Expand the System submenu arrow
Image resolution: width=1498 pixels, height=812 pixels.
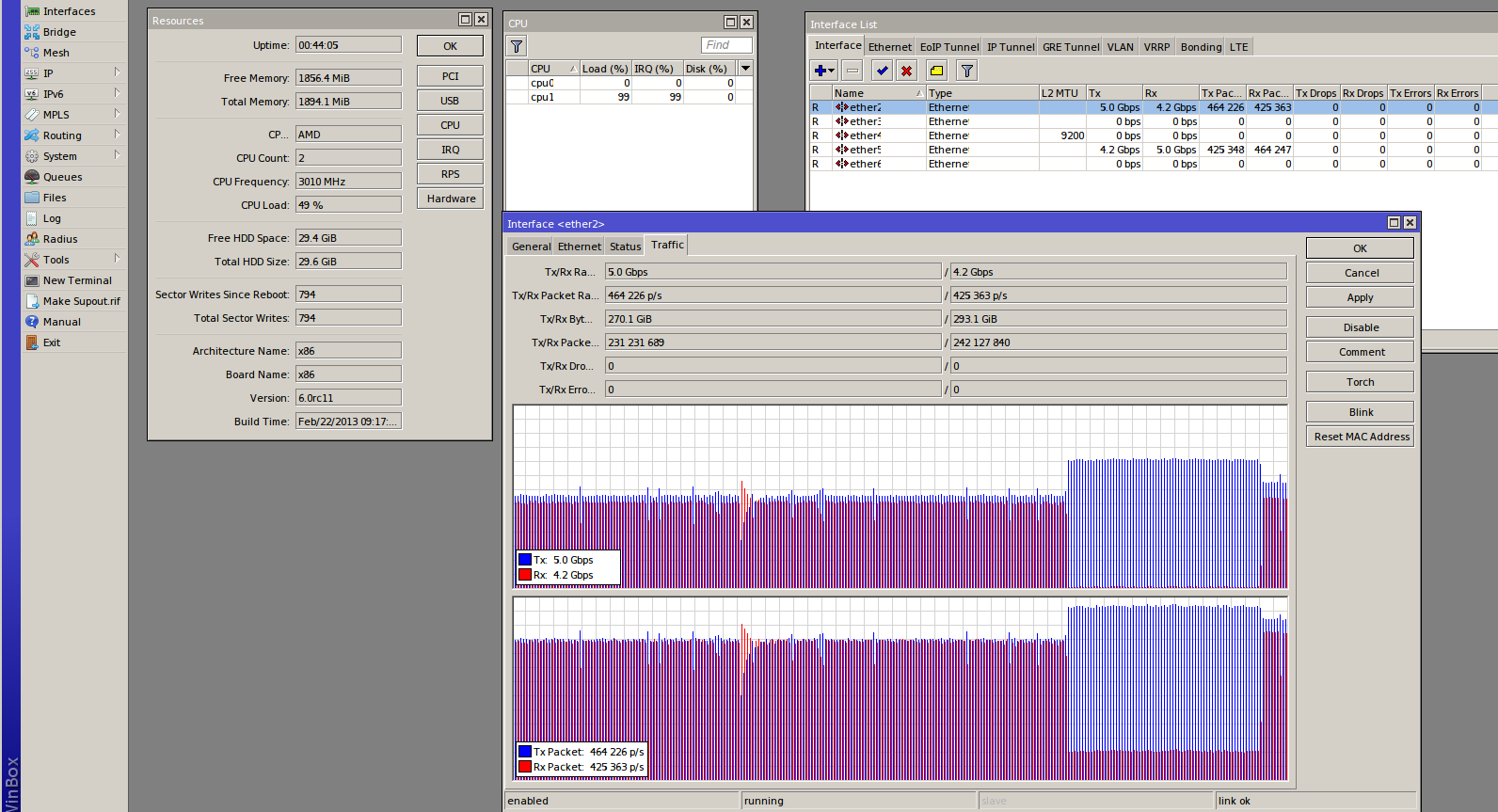coord(117,155)
